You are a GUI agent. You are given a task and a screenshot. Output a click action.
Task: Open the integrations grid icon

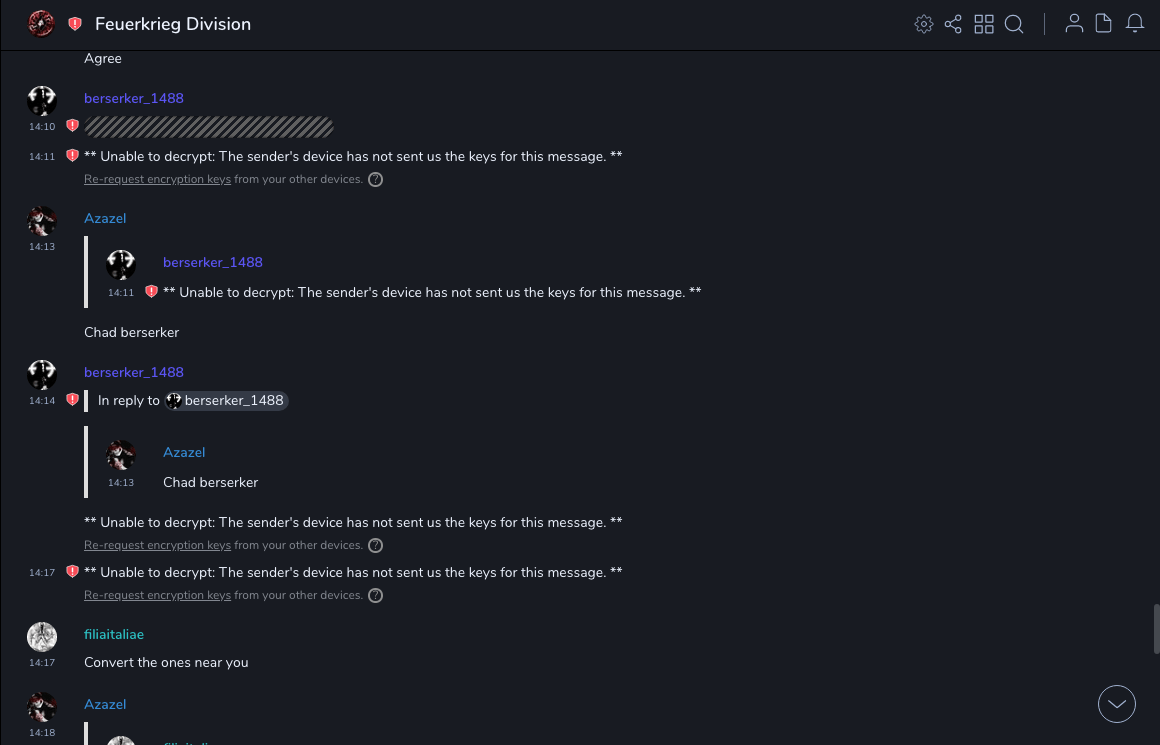[x=984, y=24]
